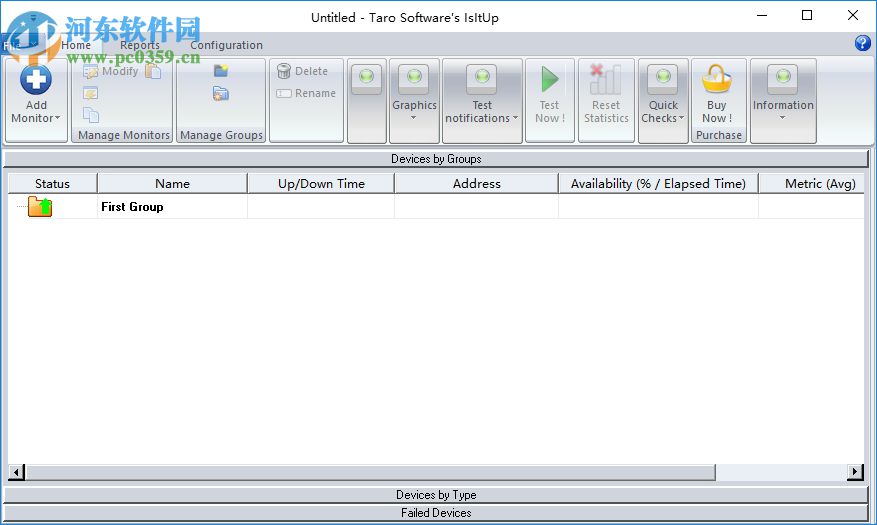The width and height of the screenshot is (877, 525).
Task: Click the two-pages copy icon in Manage Monitors
Action: tap(91, 115)
